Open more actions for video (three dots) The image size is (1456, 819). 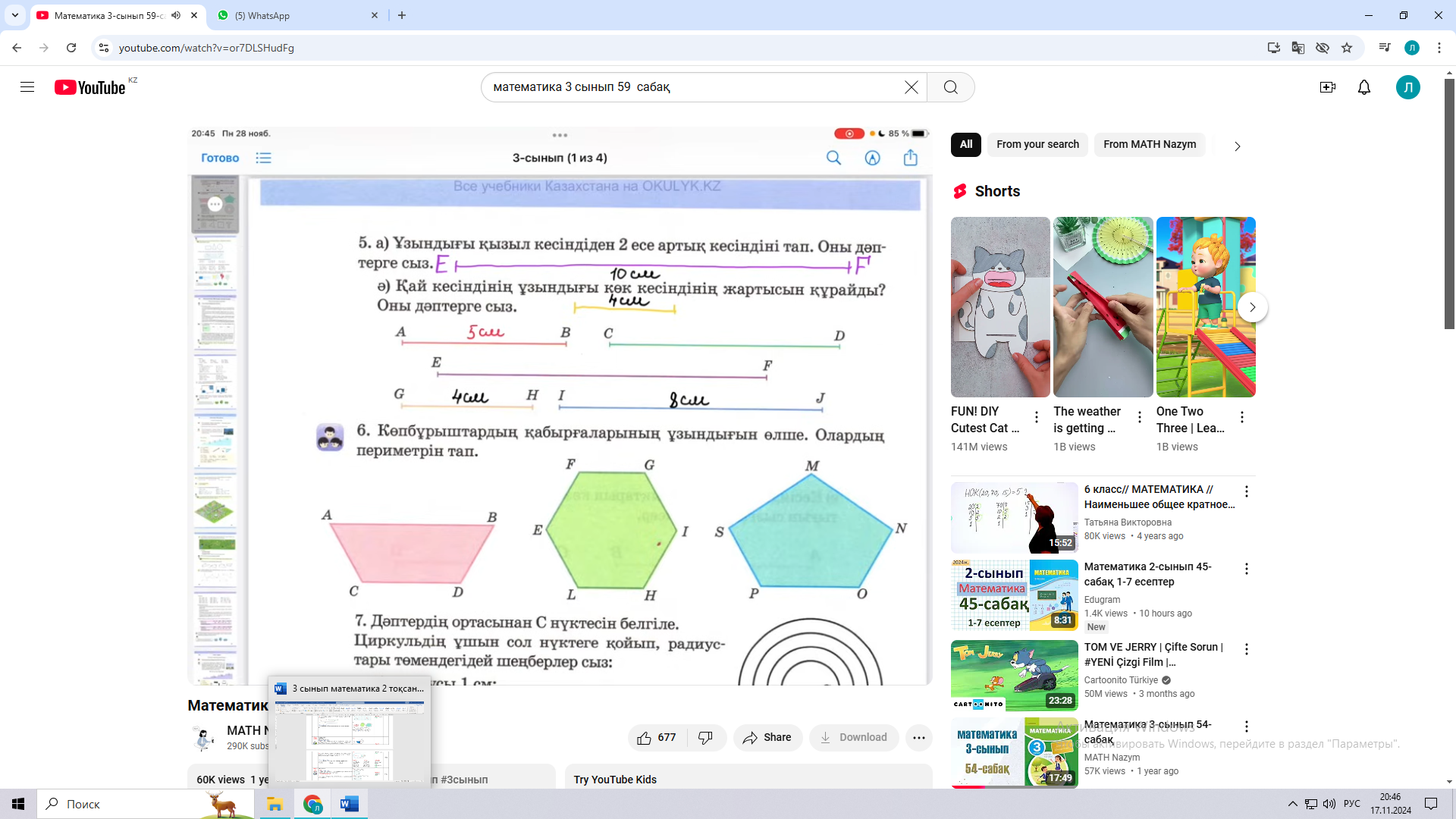[918, 737]
